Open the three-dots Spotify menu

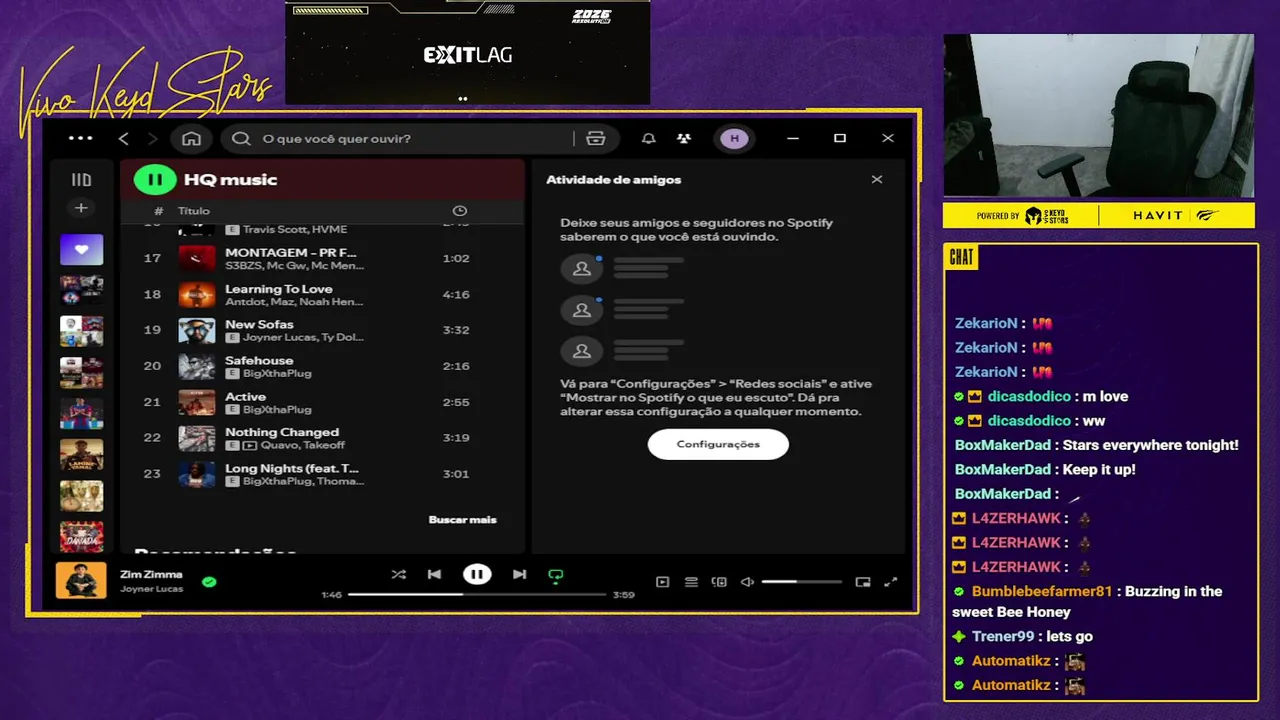coord(80,138)
